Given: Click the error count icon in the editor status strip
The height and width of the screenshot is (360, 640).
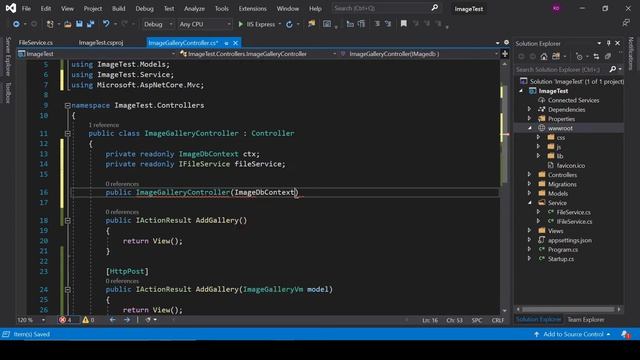Looking at the screenshot, I should point(62,320).
